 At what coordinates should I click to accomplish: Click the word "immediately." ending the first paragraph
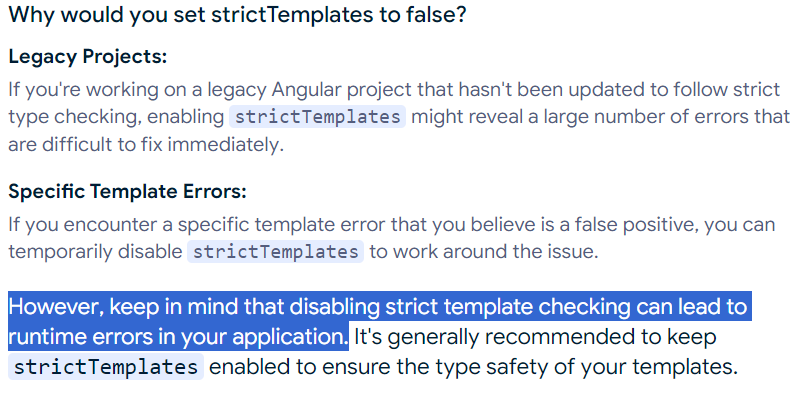tap(226, 145)
